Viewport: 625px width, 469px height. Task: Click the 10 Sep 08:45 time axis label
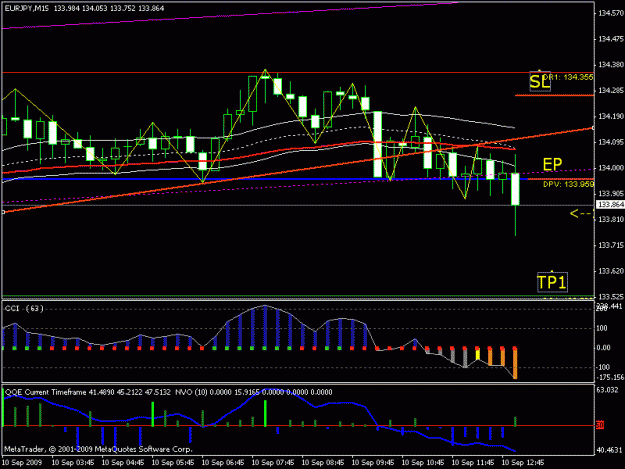click(323, 463)
